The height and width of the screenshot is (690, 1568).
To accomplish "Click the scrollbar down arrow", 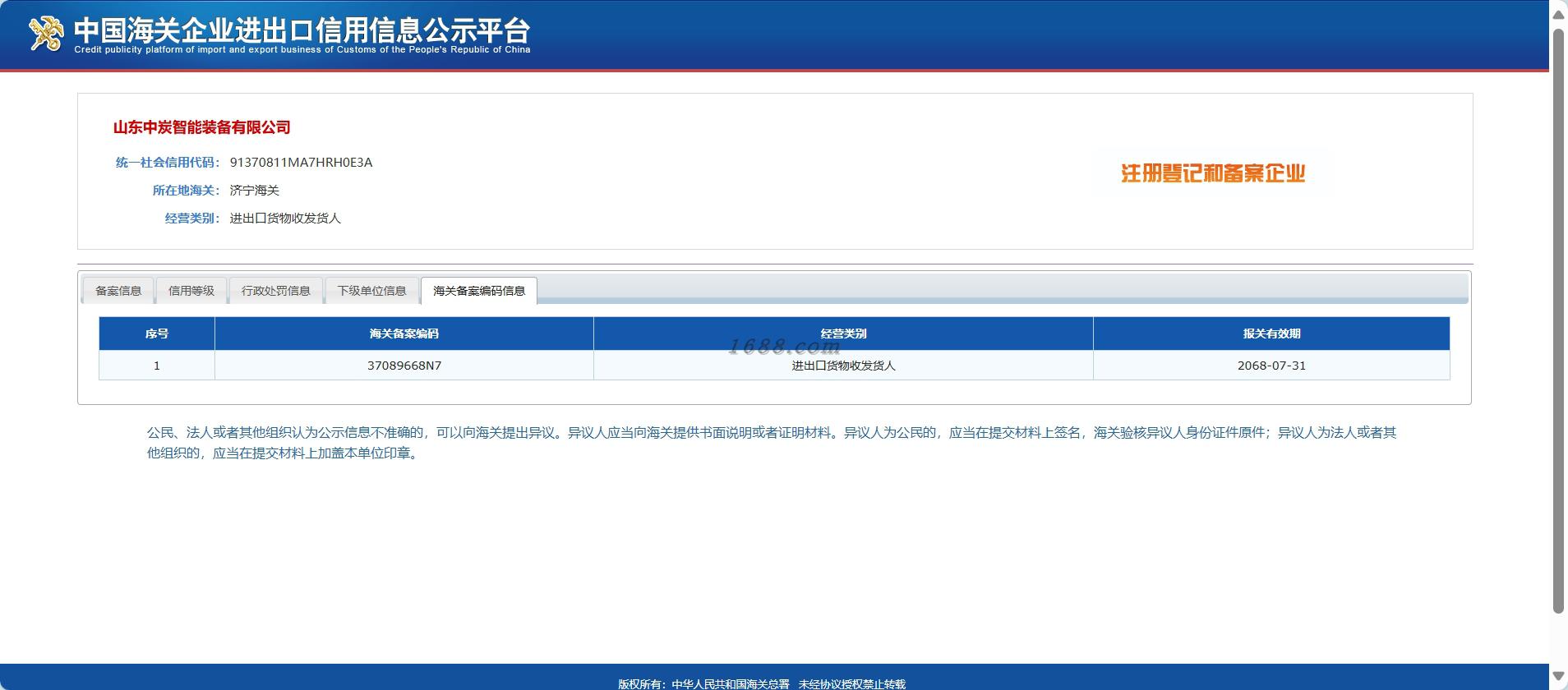I will 1558,677.
